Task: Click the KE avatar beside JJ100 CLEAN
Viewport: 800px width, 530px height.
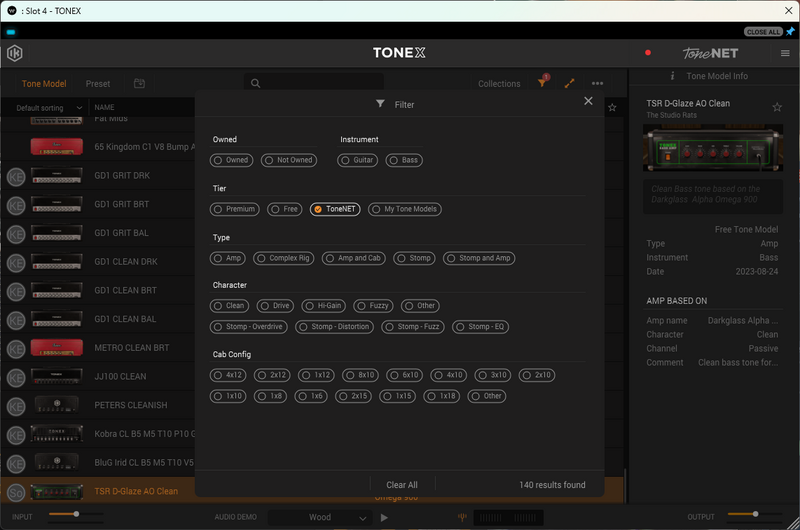Action: pyautogui.click(x=16, y=378)
